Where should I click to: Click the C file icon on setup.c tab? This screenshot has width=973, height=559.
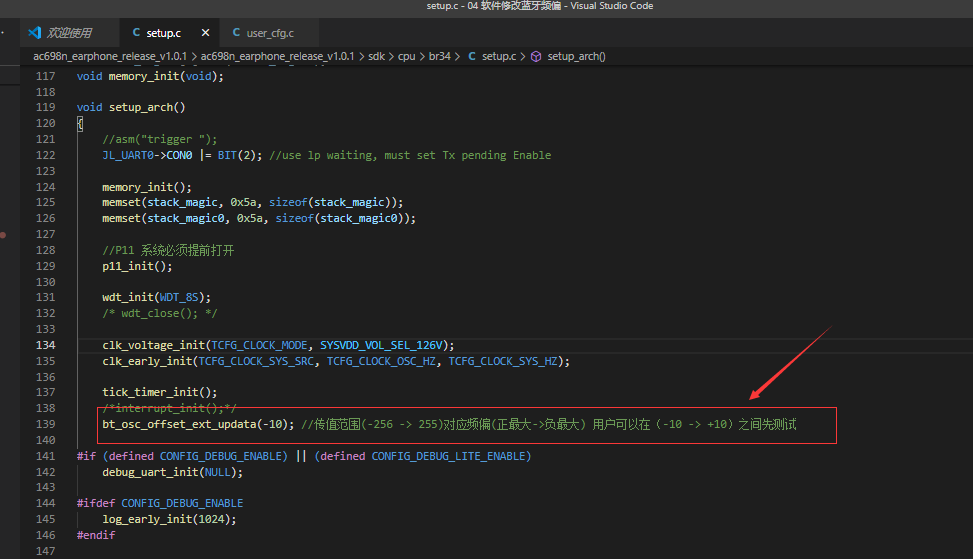(137, 32)
